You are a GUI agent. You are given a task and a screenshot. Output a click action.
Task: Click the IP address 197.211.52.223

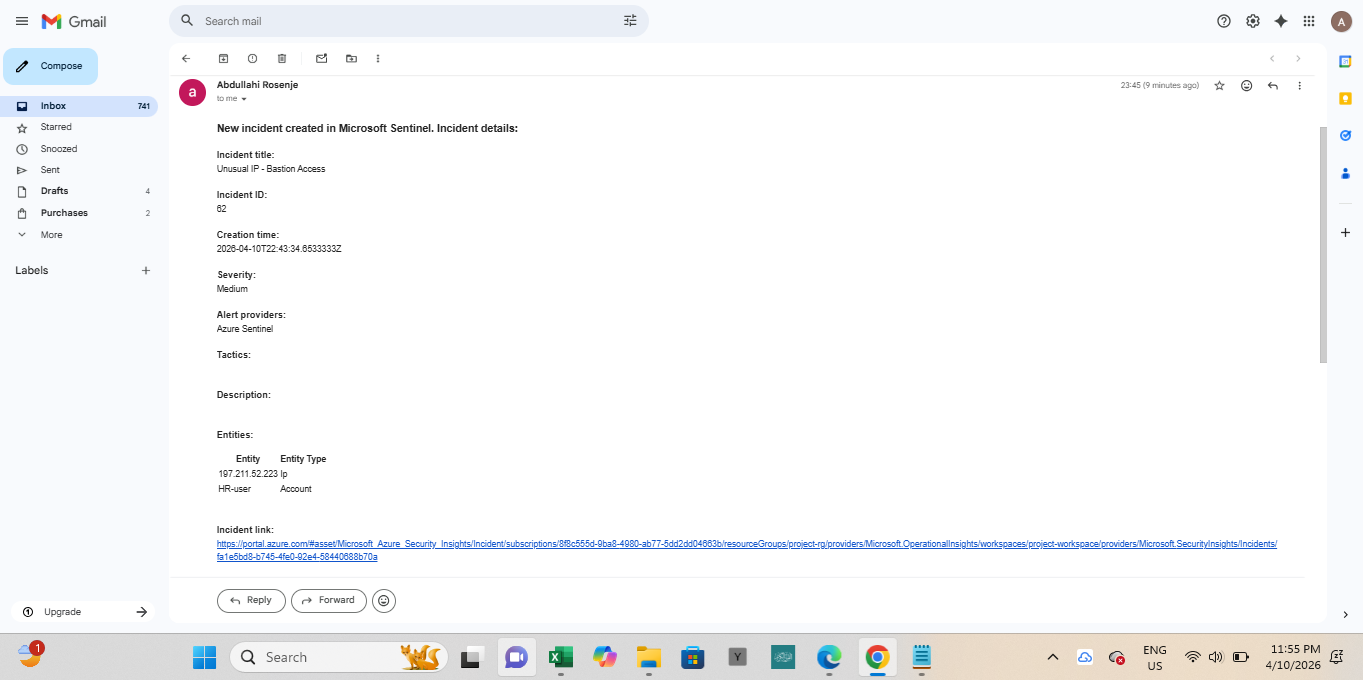point(248,474)
